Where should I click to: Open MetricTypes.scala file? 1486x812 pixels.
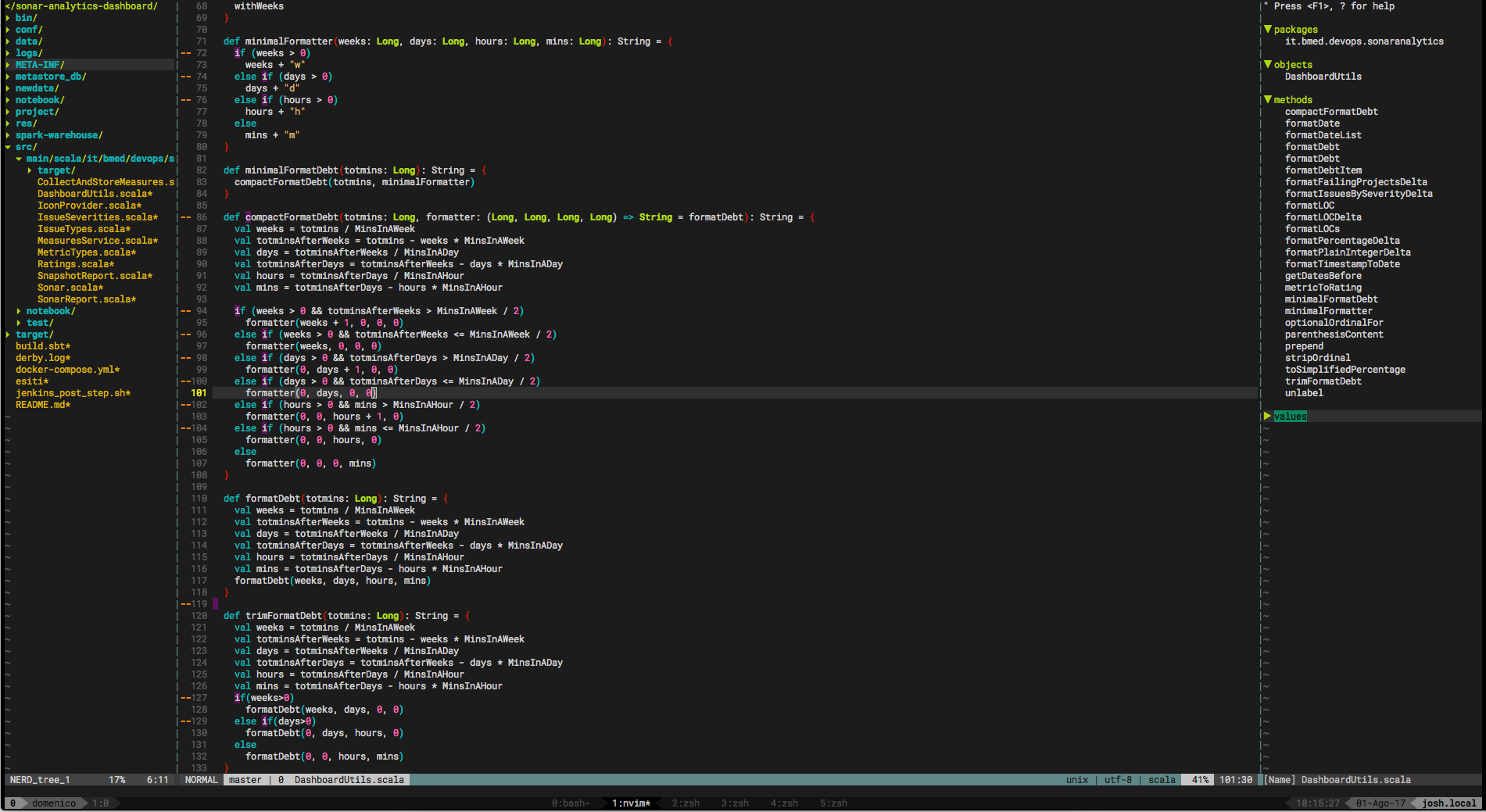pyautogui.click(x=87, y=252)
